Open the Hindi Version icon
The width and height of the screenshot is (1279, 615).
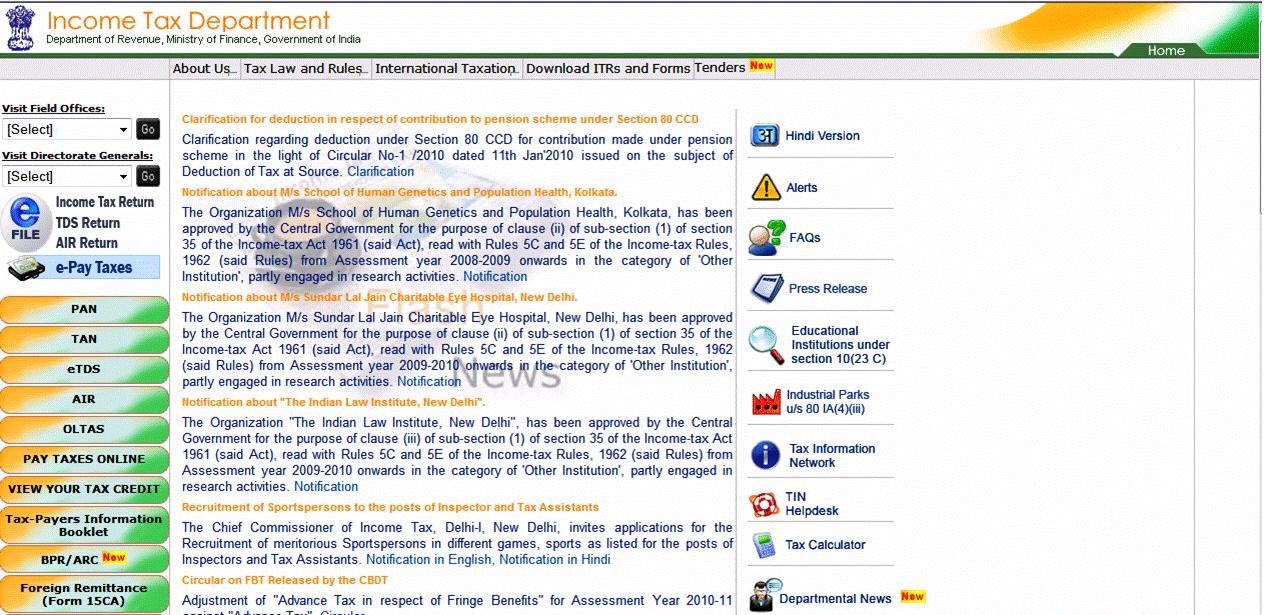tap(765, 135)
